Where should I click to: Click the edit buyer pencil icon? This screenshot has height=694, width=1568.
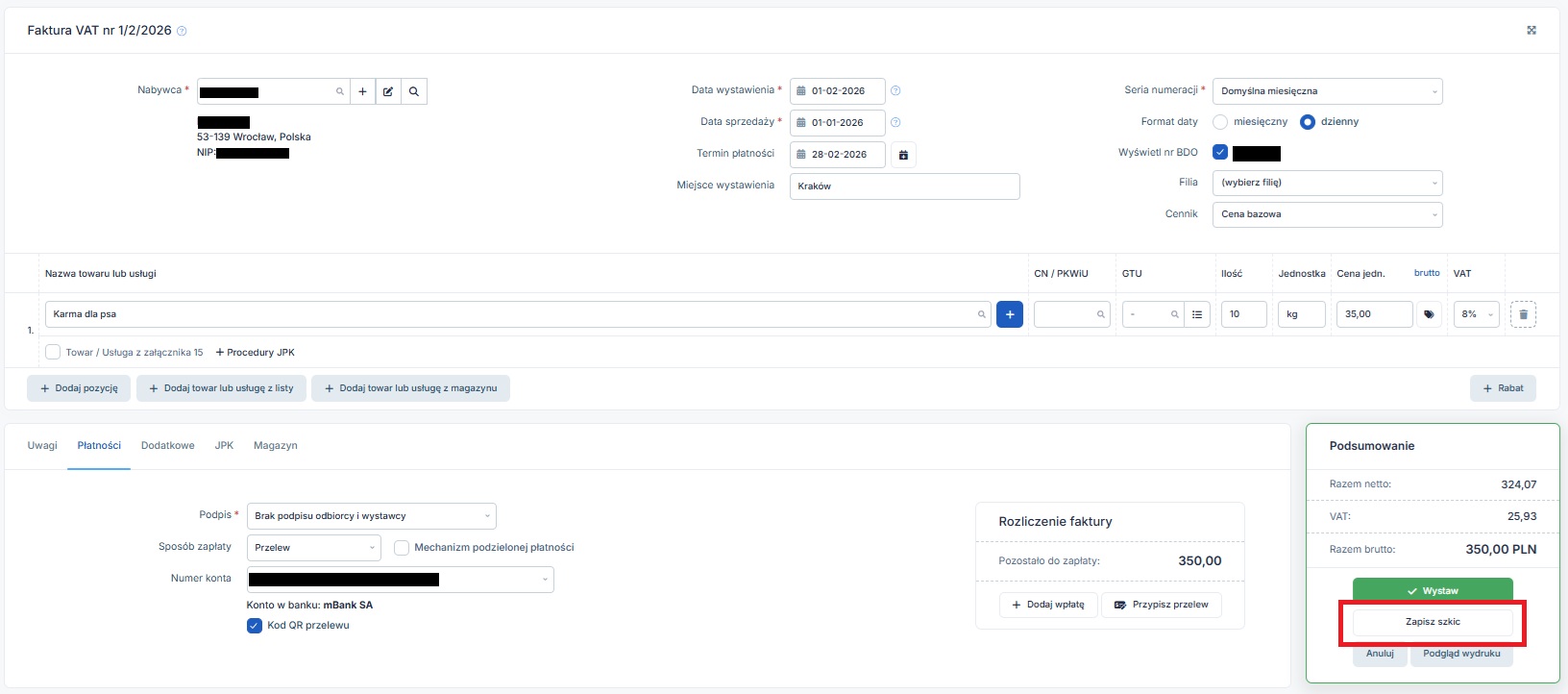[x=388, y=91]
